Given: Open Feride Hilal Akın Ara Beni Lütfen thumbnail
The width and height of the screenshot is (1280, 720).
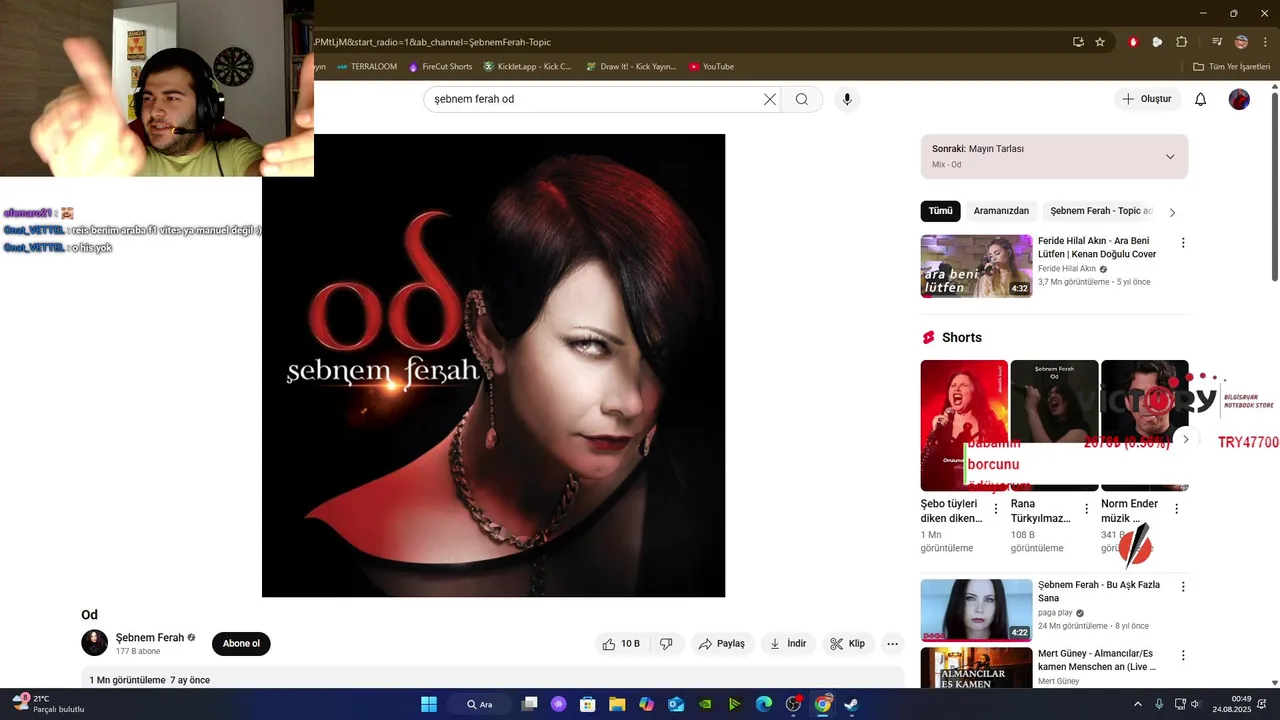Looking at the screenshot, I should tap(976, 266).
